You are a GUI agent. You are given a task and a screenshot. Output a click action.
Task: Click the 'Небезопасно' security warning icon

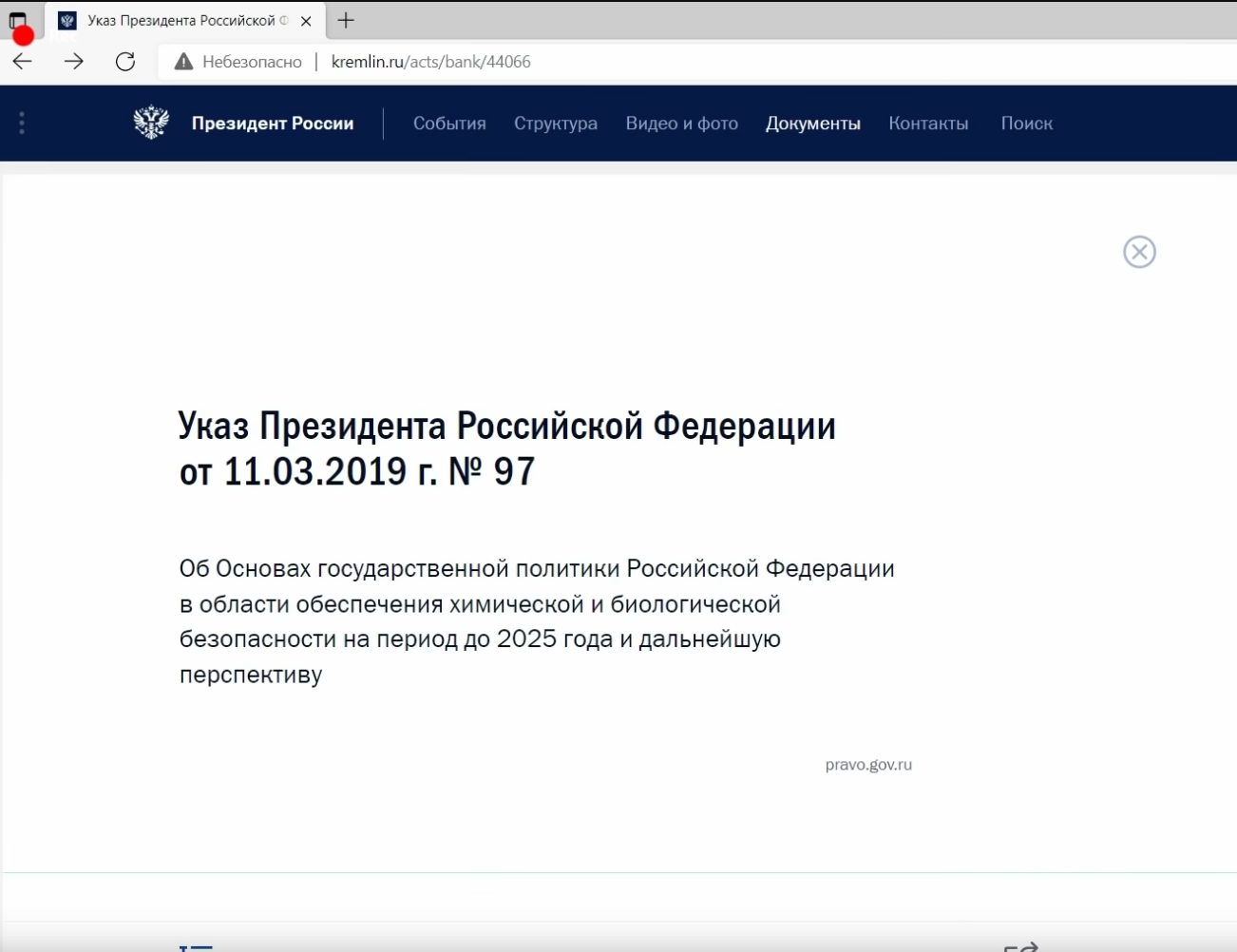pyautogui.click(x=184, y=62)
